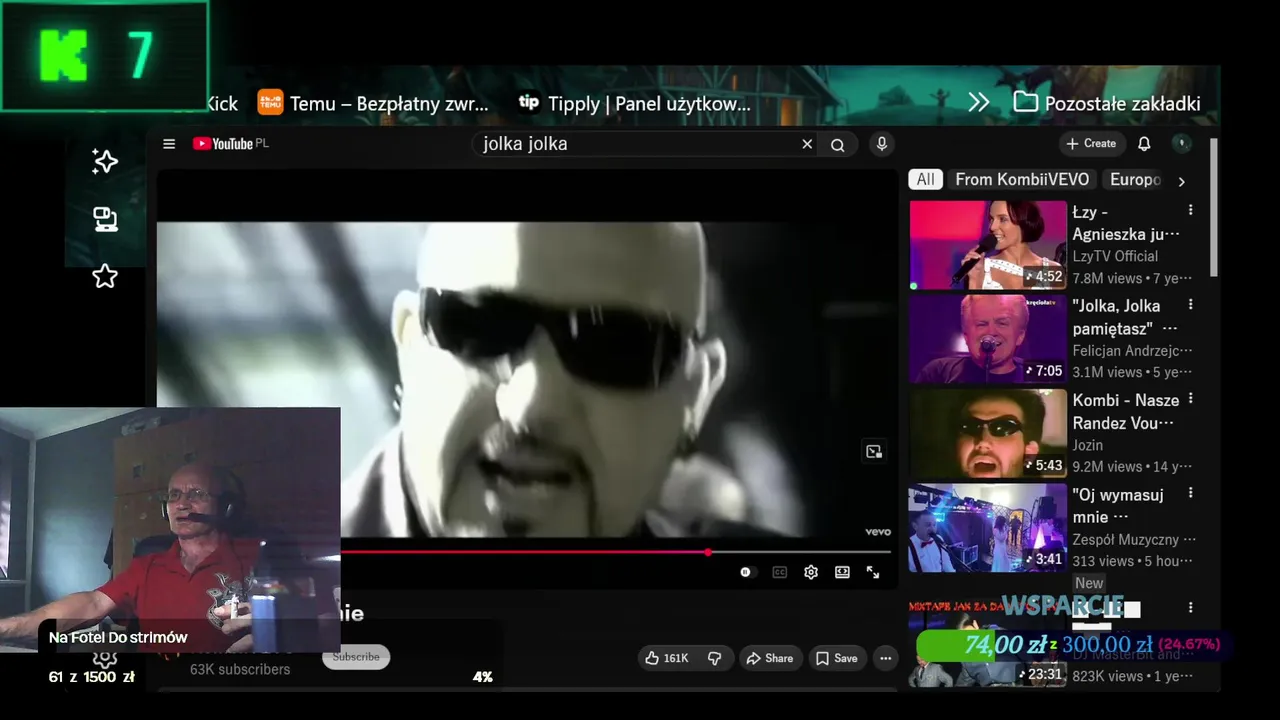Subscribe to the channel

click(356, 657)
